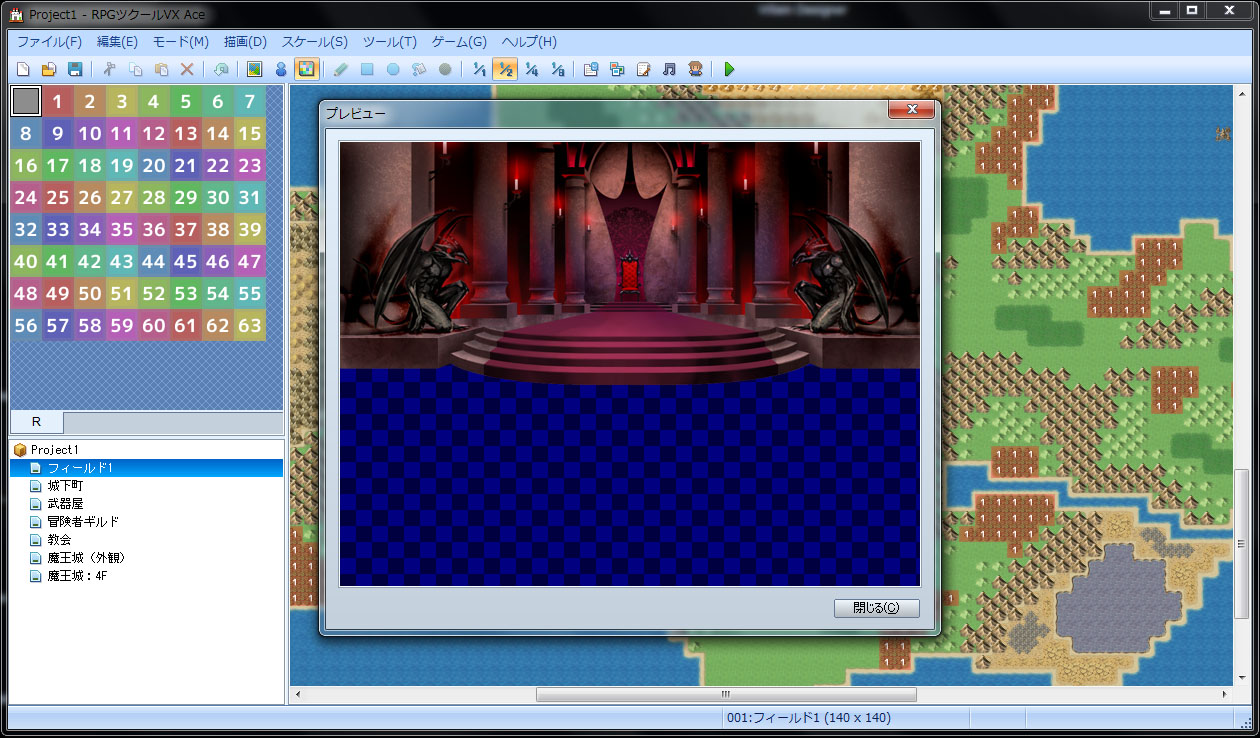Select region tile 63
The width and height of the screenshot is (1260, 738).
tap(250, 325)
